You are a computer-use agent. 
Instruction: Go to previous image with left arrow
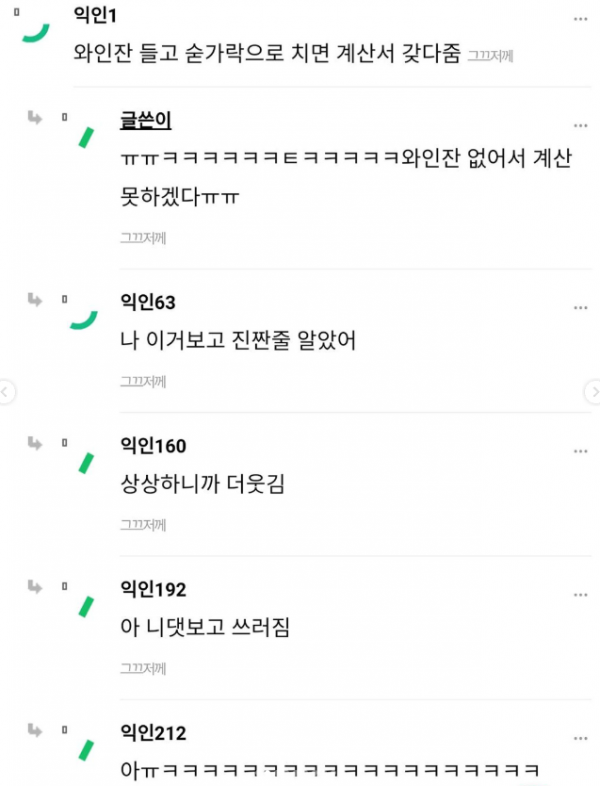click(5, 391)
